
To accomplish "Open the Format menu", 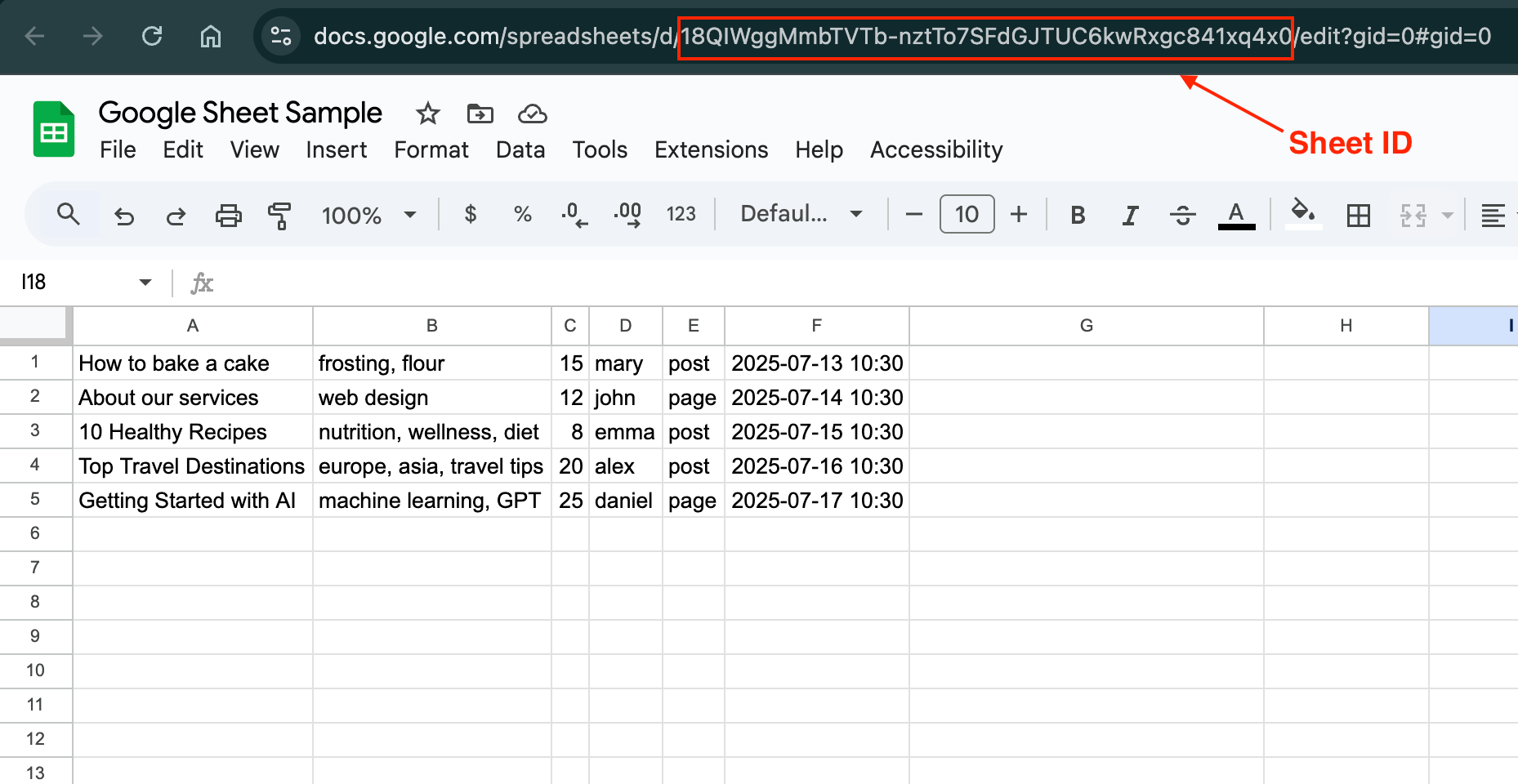I will (431, 149).
